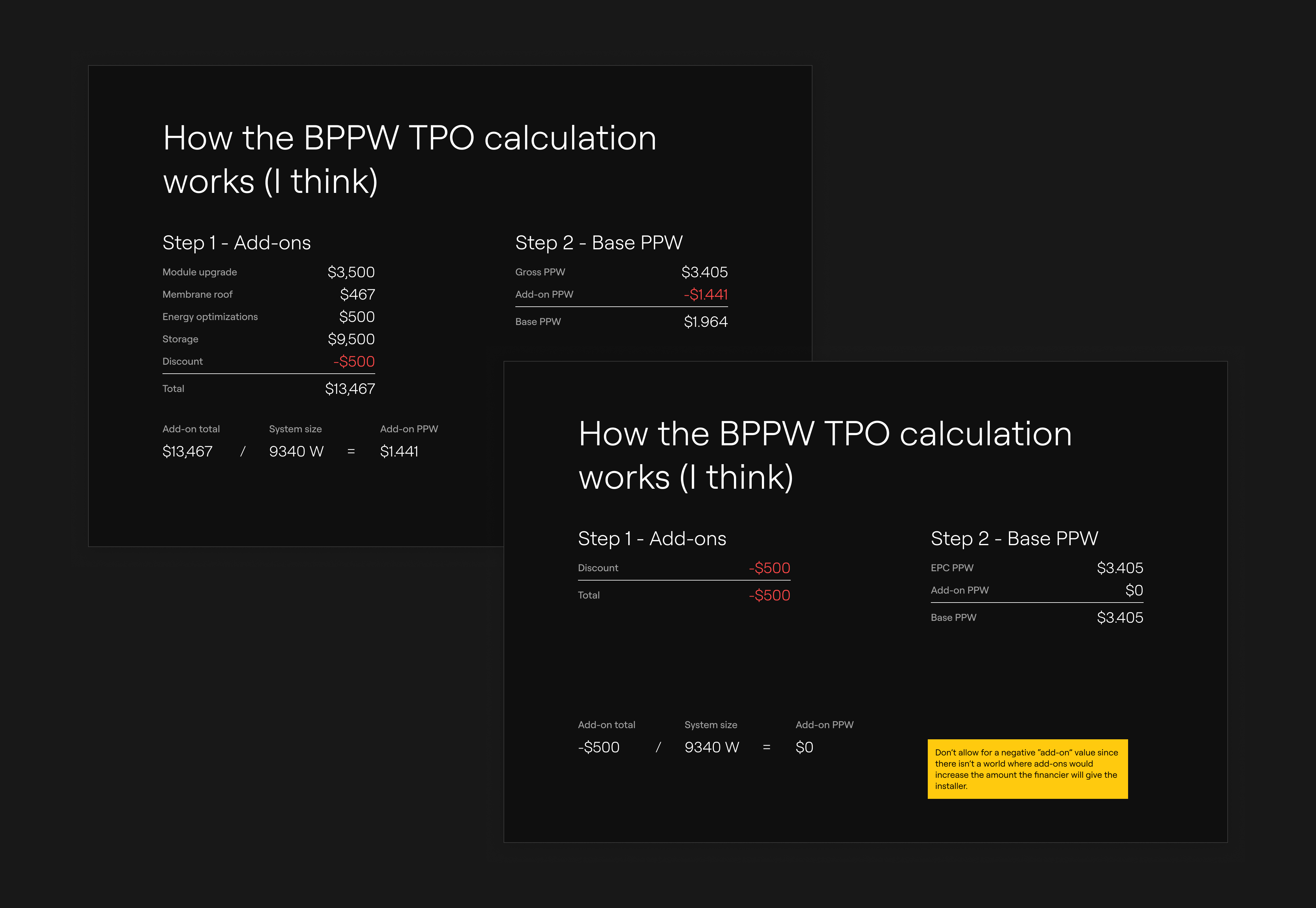The image size is (1316, 908).
Task: Select the 'Energy optimizations' label
Action: pos(210,317)
